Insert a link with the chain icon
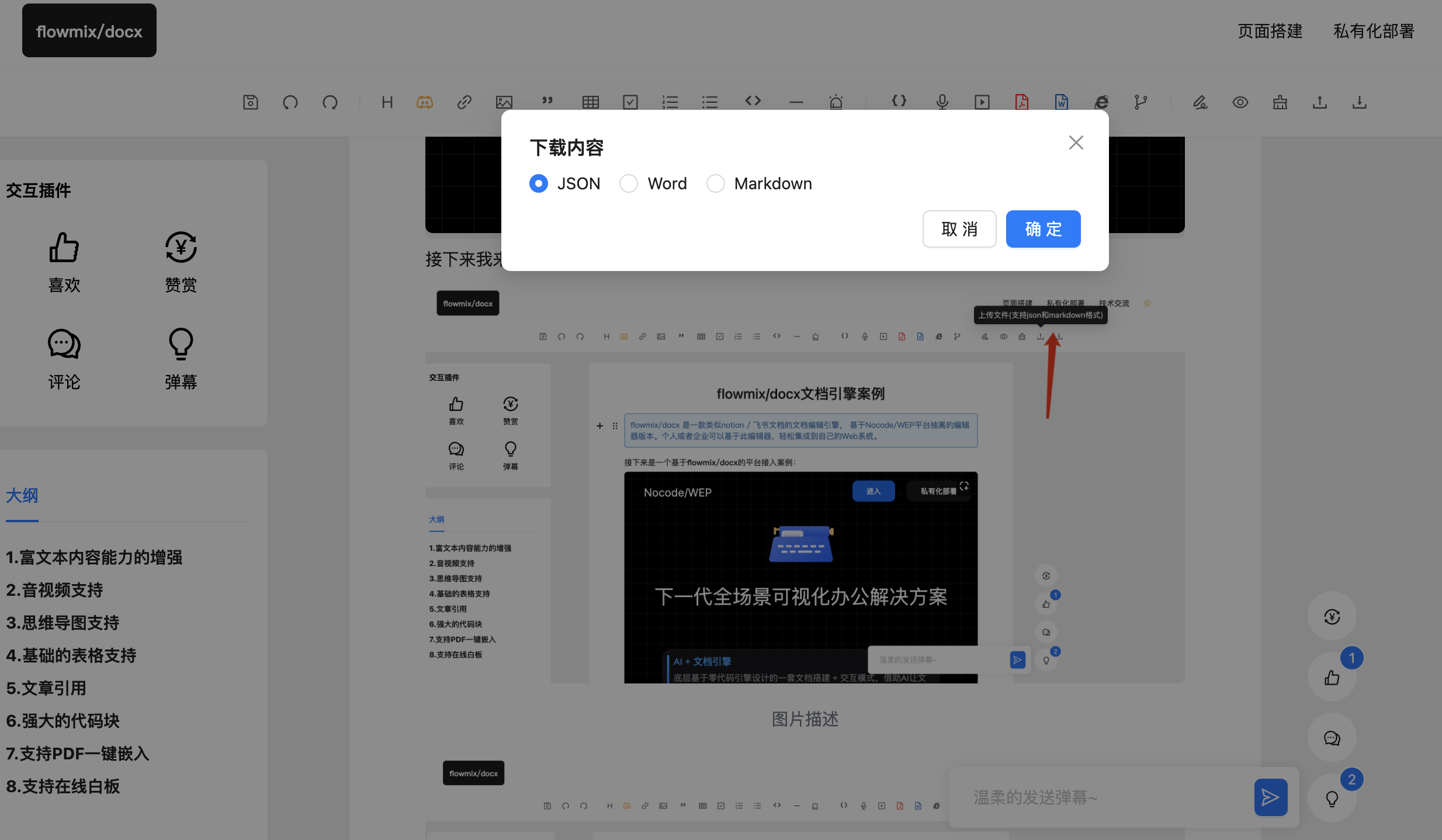The width and height of the screenshot is (1442, 840). (x=465, y=102)
